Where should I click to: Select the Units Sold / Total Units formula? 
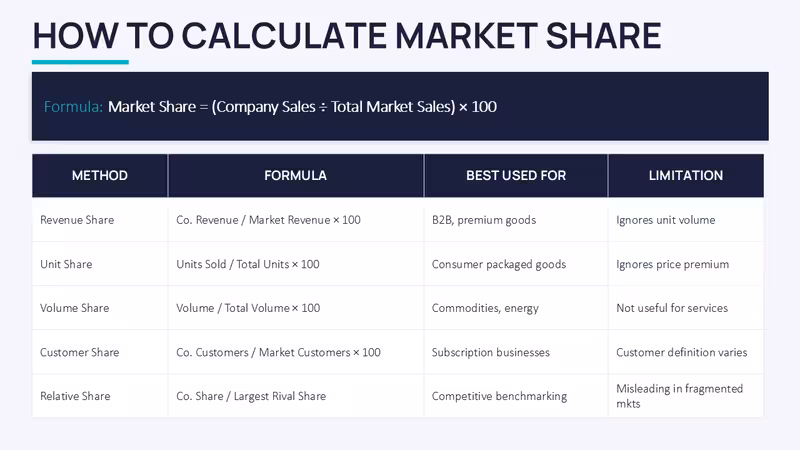[x=248, y=264]
